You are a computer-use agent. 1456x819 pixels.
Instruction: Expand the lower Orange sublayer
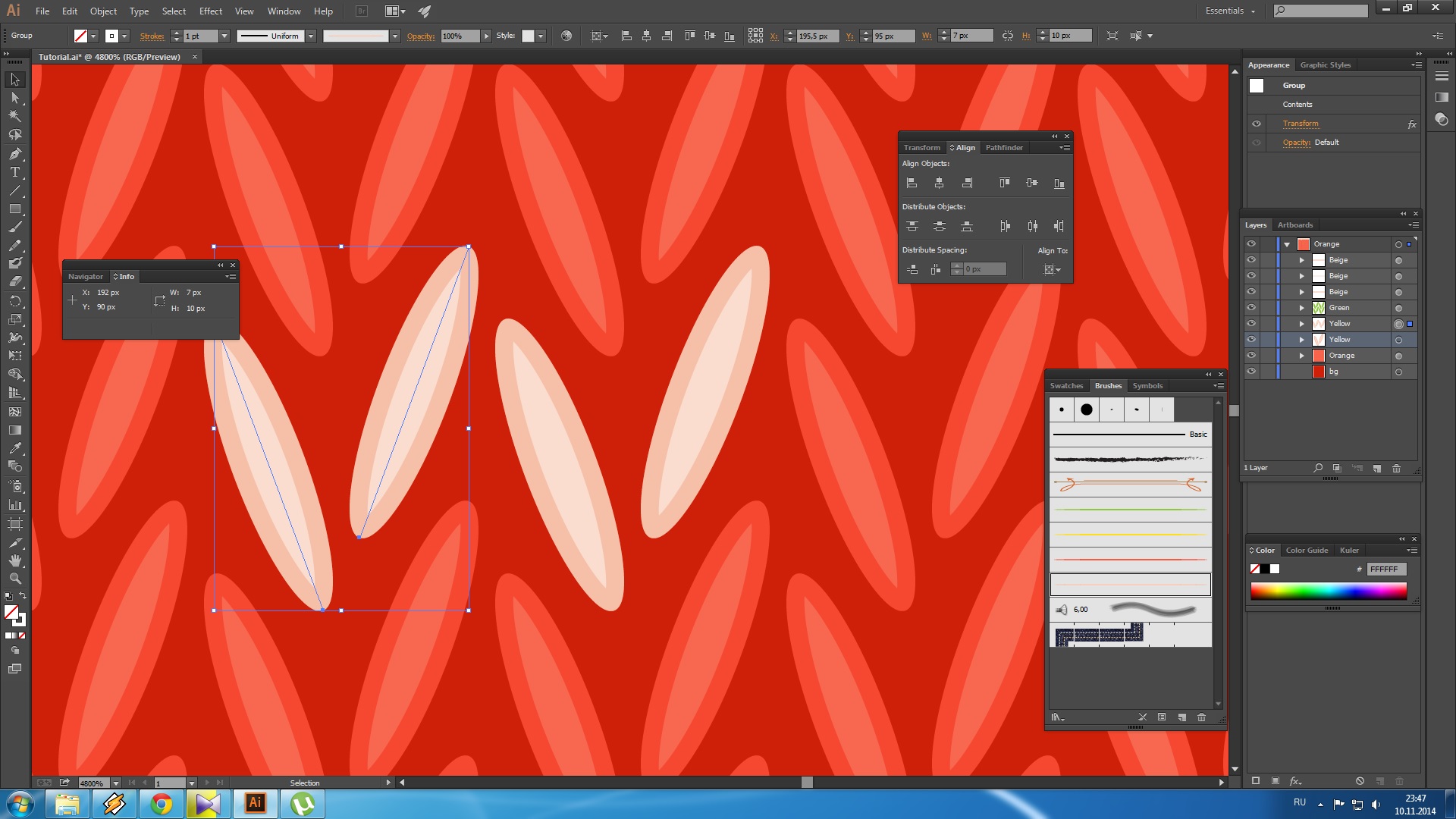(x=1301, y=356)
